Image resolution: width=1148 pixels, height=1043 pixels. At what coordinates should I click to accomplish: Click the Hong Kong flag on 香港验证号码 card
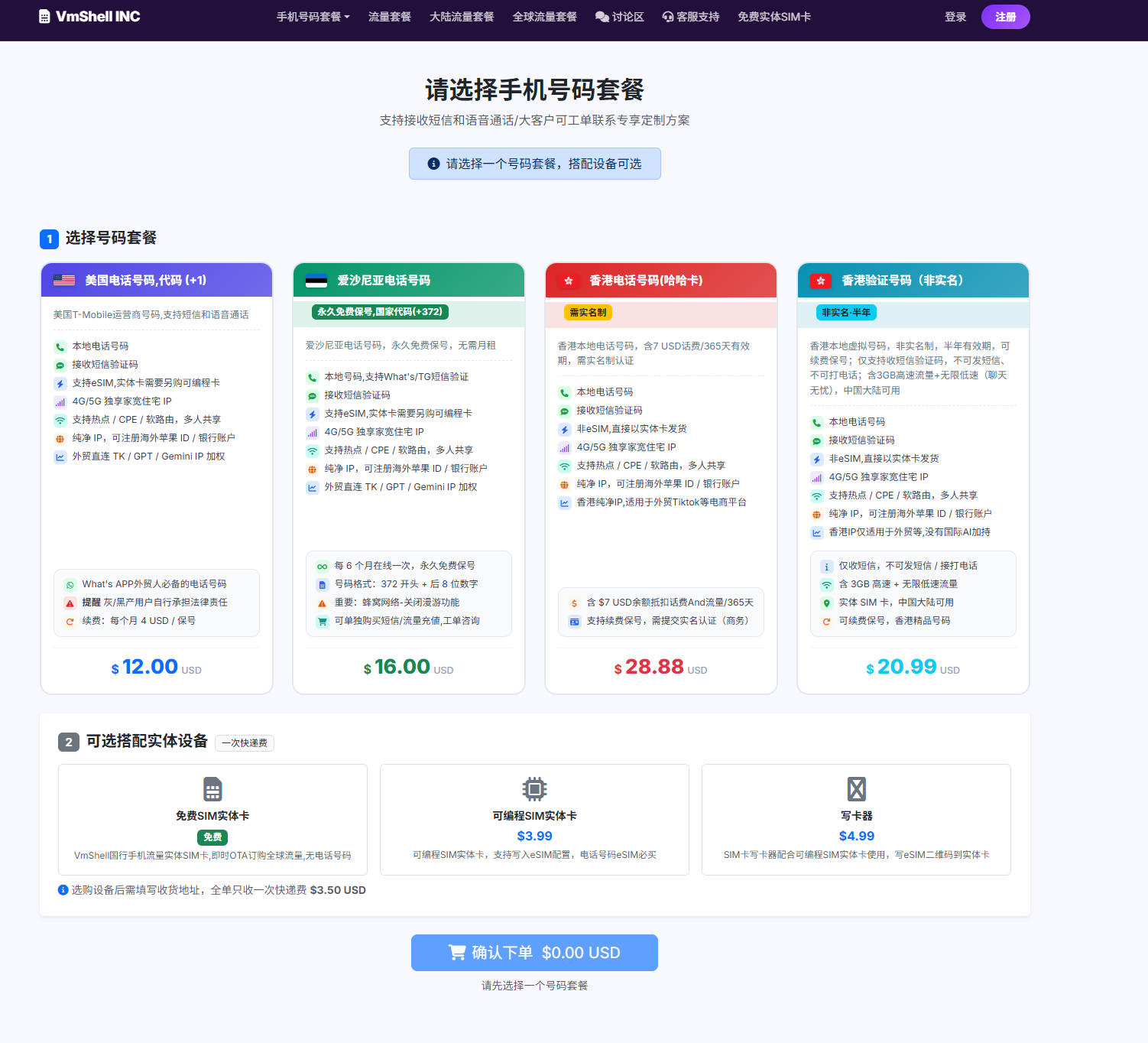pos(820,281)
